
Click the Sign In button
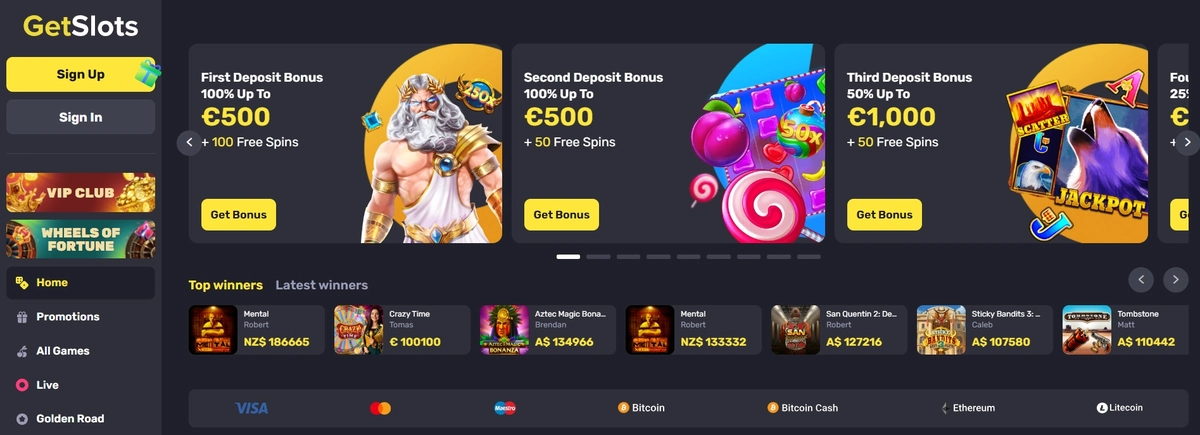point(81,117)
